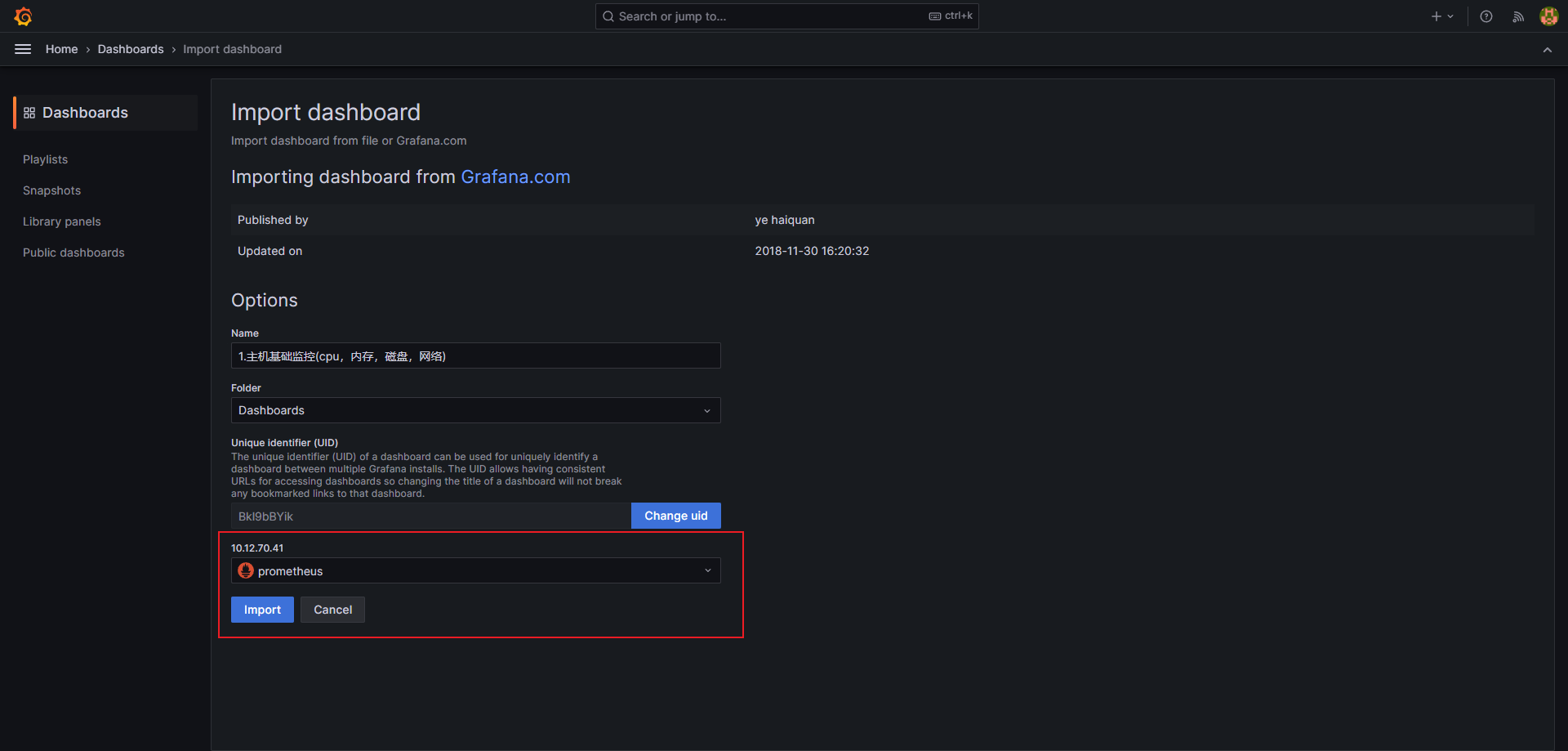Go to Snapshots in sidebar

pos(51,190)
